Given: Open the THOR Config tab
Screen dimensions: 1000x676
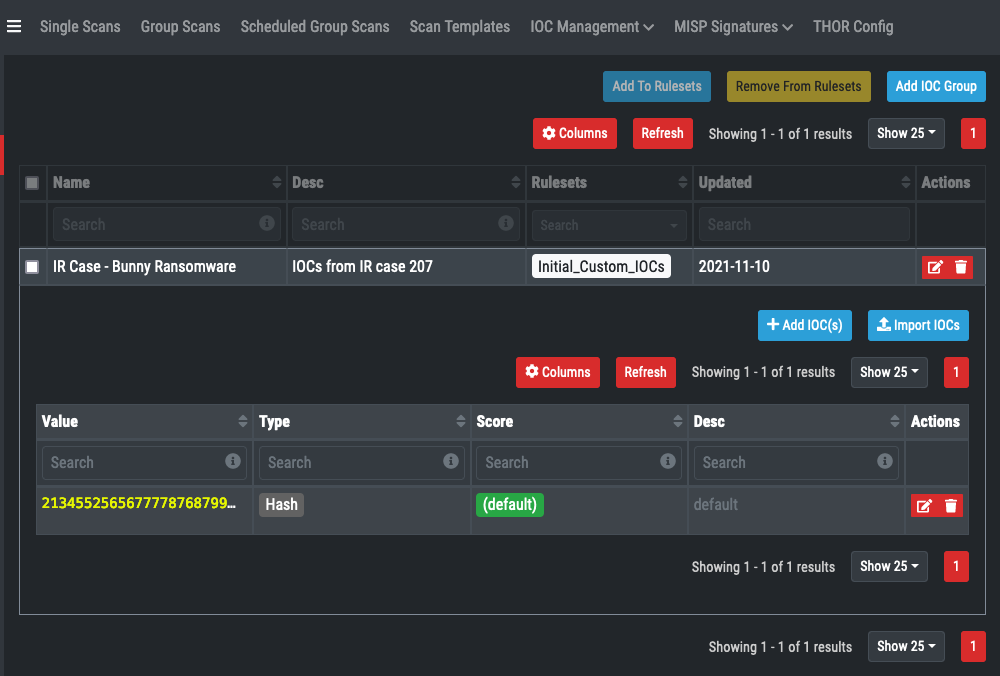Looking at the screenshot, I should [853, 27].
